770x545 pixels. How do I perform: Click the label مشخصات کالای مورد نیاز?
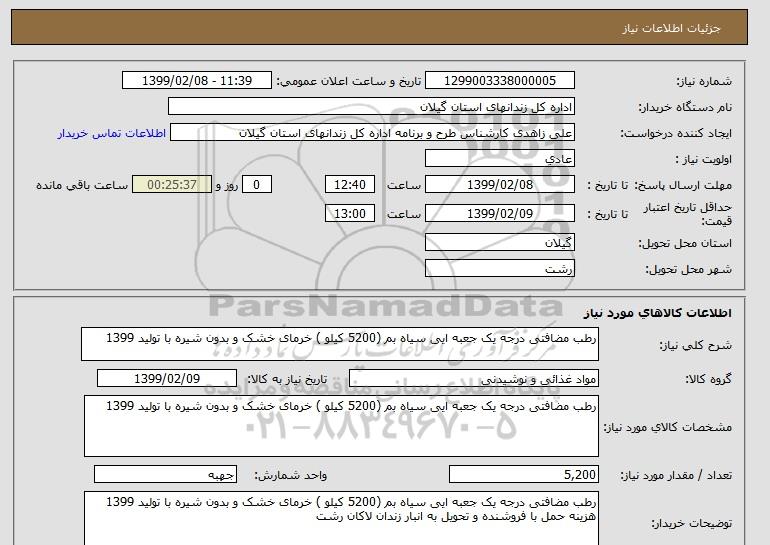pos(667,427)
